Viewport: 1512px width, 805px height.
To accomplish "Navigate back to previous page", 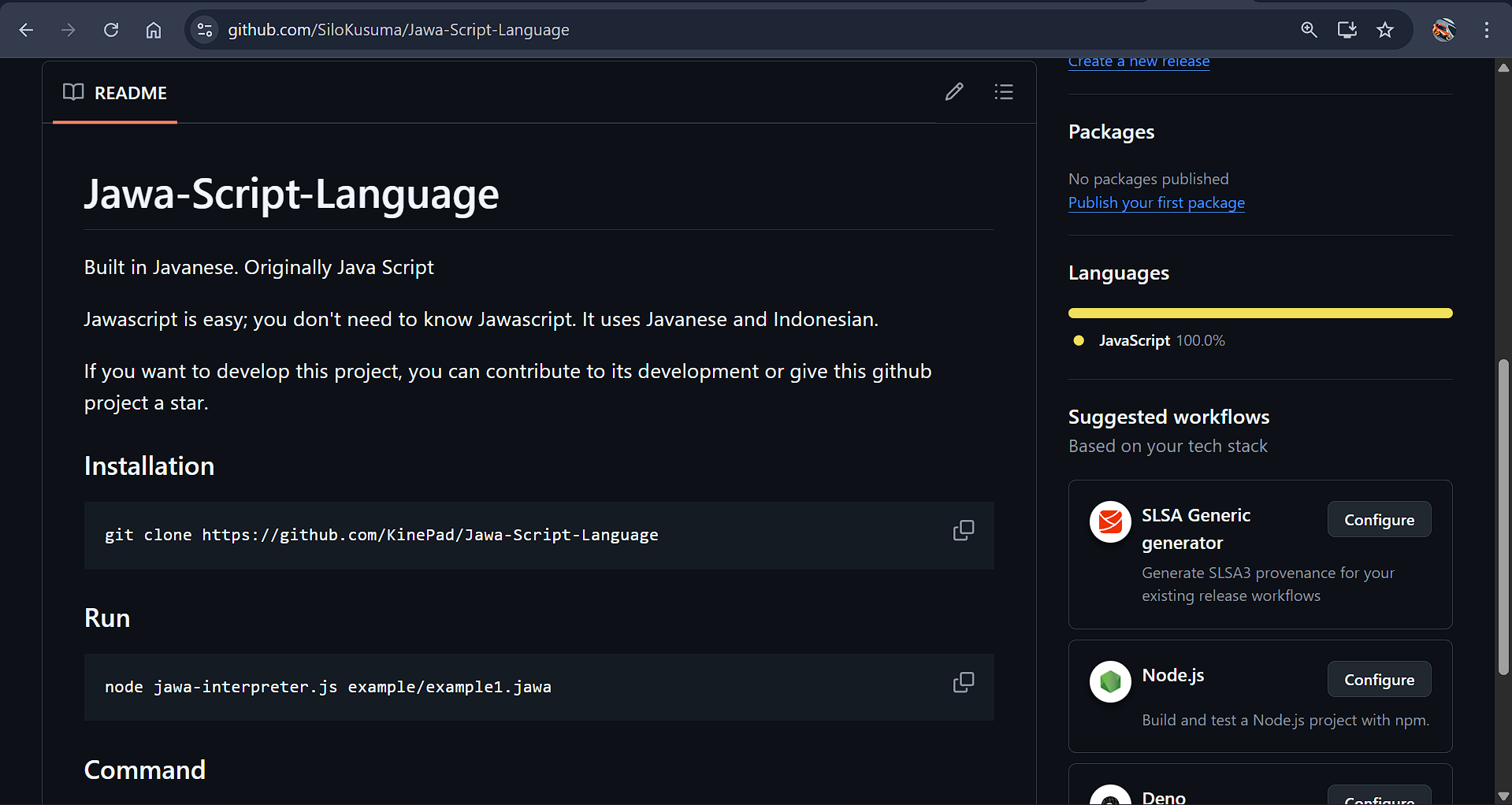I will [x=26, y=30].
